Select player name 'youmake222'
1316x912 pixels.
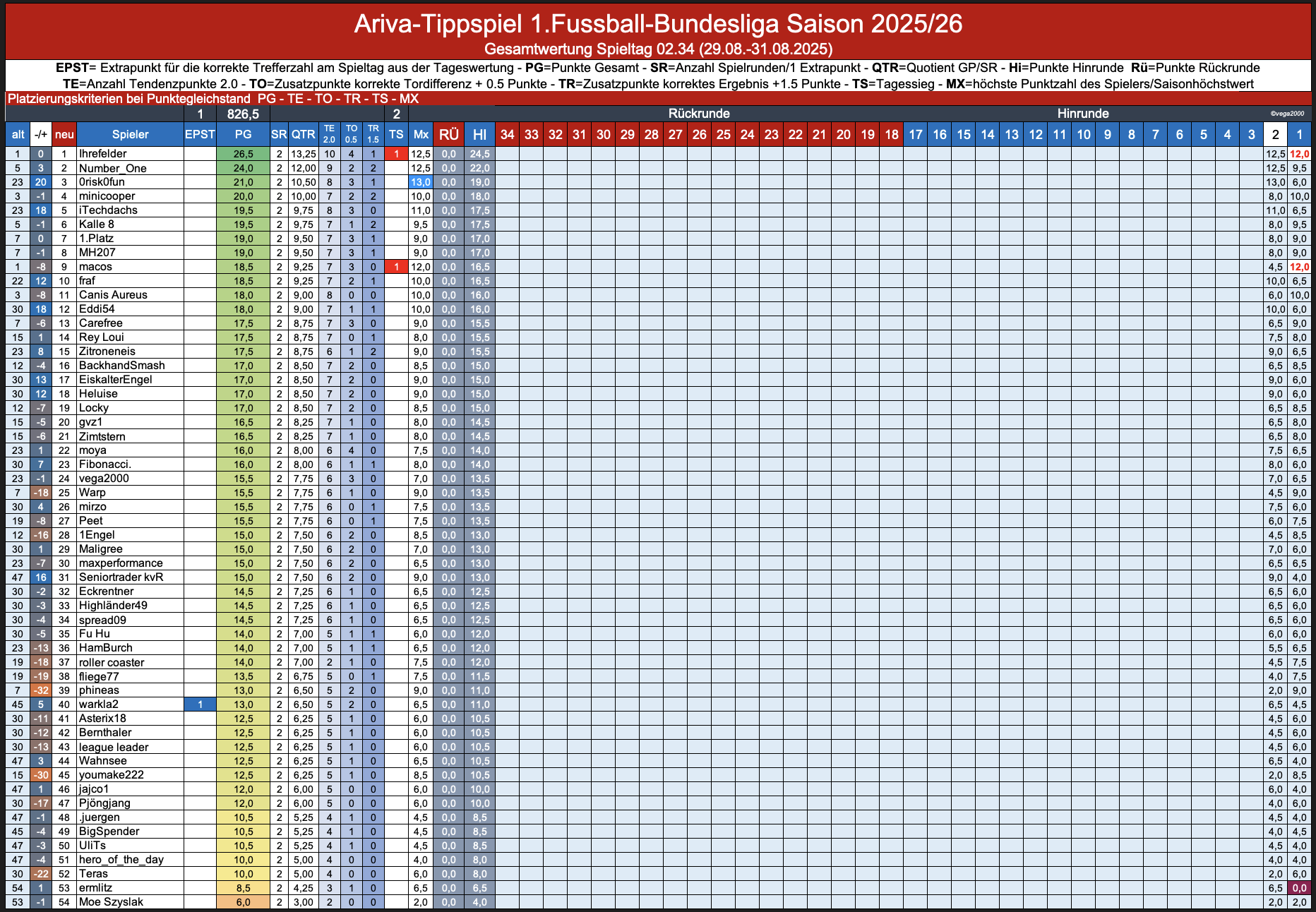click(x=112, y=775)
